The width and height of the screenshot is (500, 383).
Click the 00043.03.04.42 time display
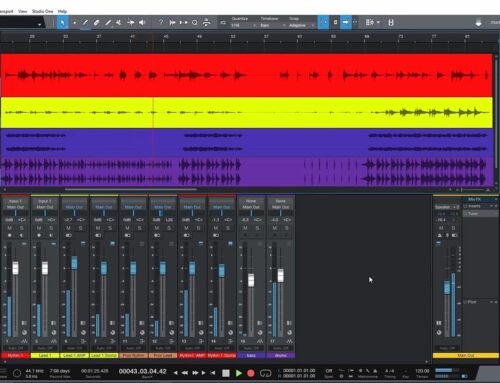point(142,371)
